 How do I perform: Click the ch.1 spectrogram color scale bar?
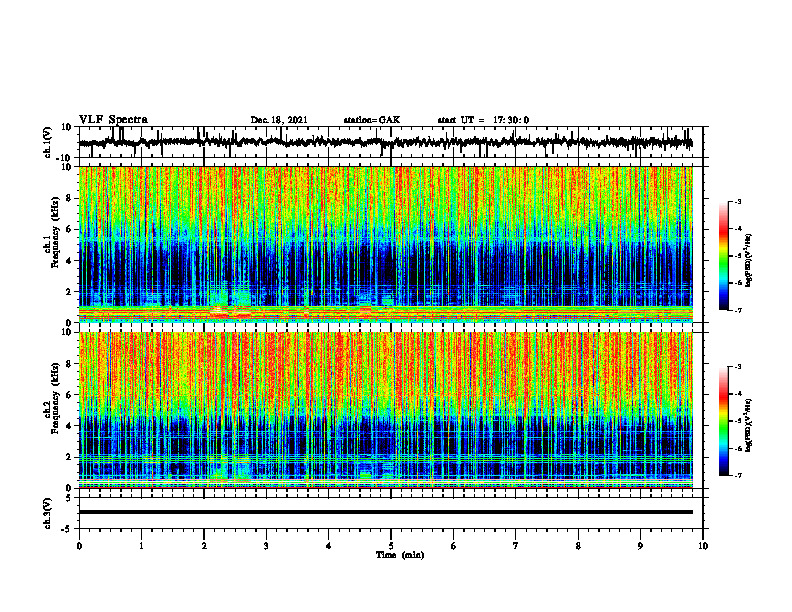tap(724, 256)
